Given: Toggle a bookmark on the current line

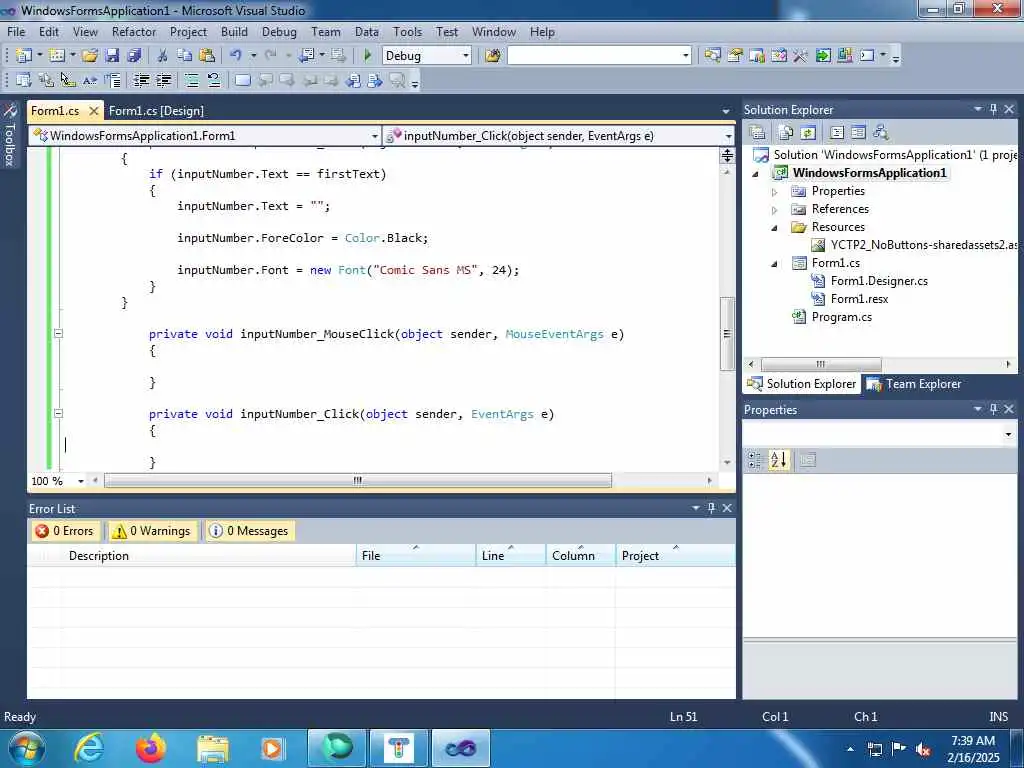Looking at the screenshot, I should [x=242, y=80].
